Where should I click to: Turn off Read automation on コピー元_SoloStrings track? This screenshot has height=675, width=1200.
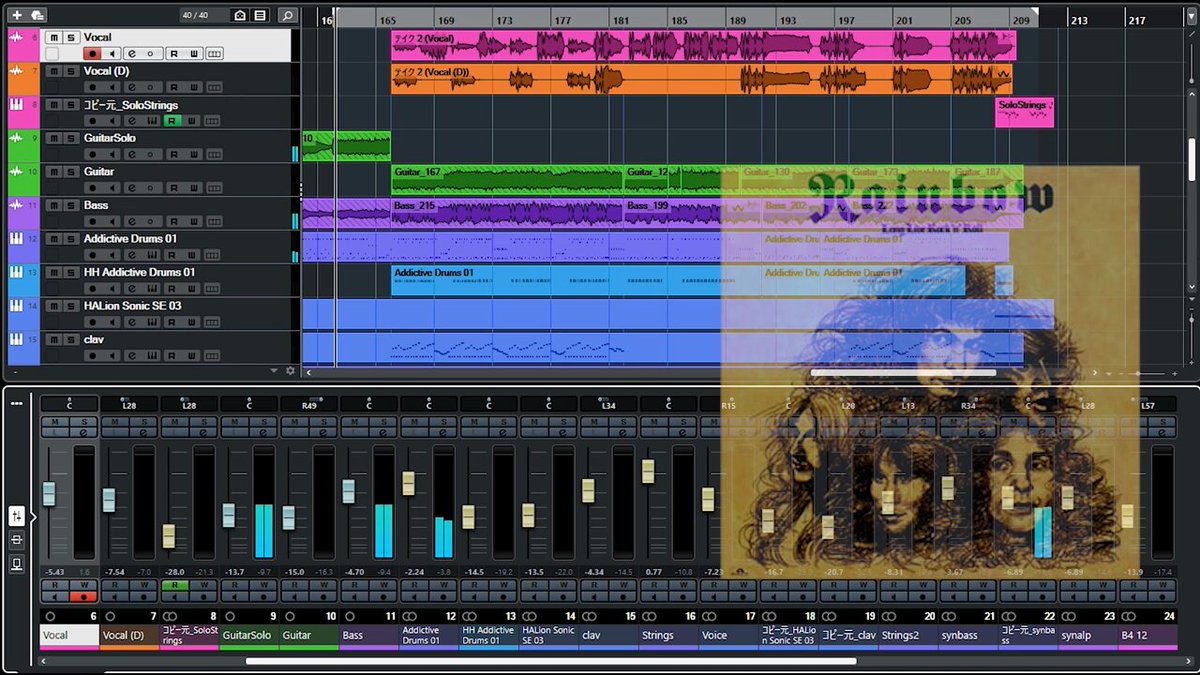pos(172,121)
